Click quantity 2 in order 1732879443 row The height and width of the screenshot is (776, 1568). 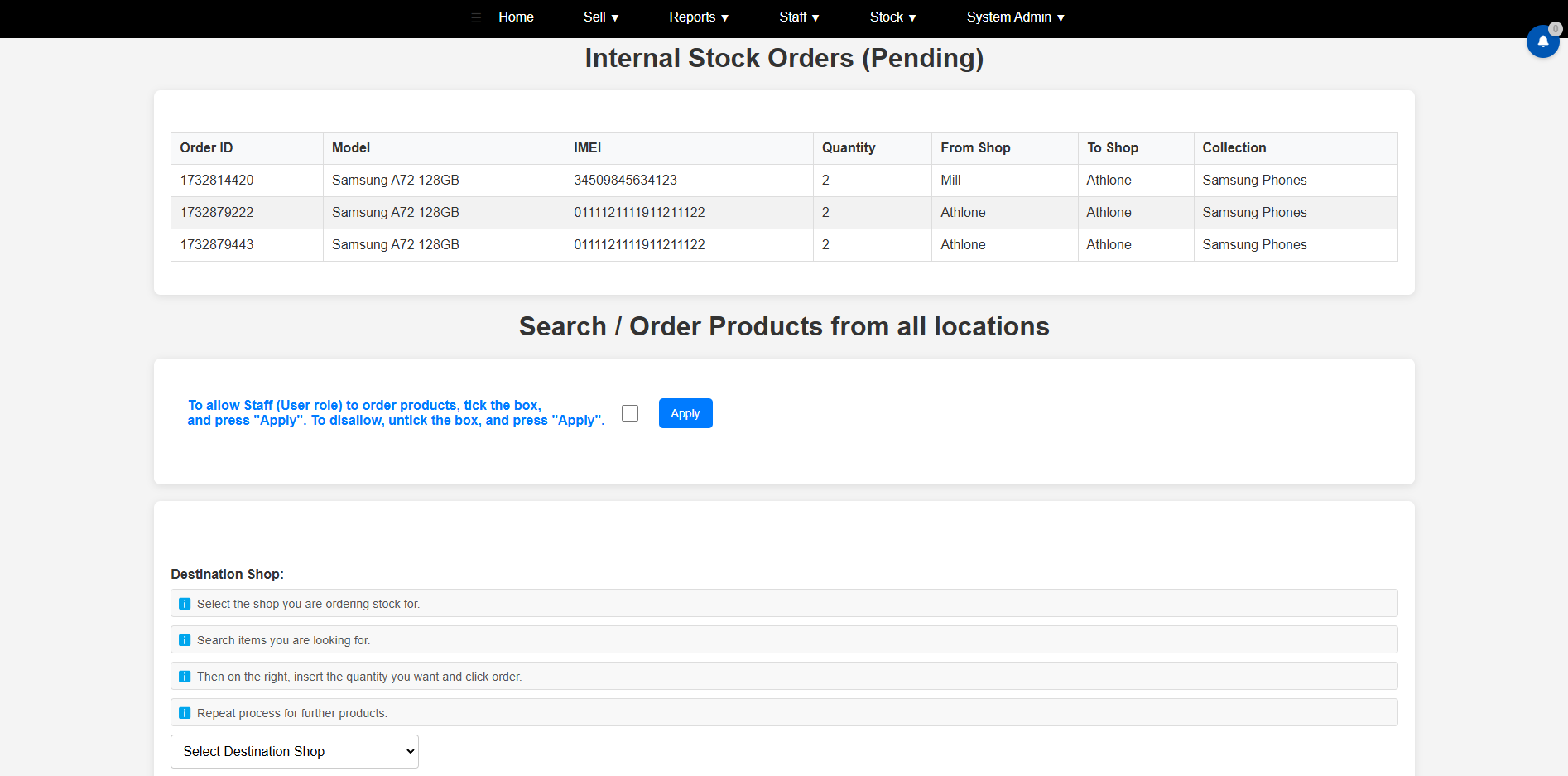[x=825, y=245]
